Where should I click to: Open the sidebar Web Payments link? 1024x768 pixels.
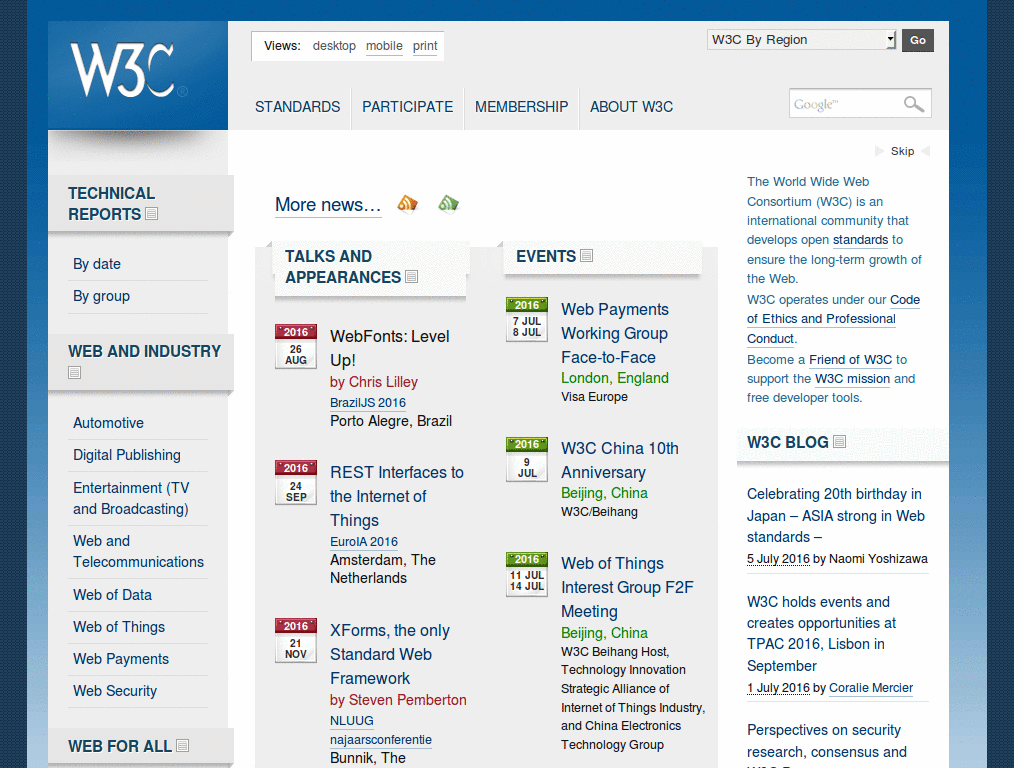(x=121, y=659)
